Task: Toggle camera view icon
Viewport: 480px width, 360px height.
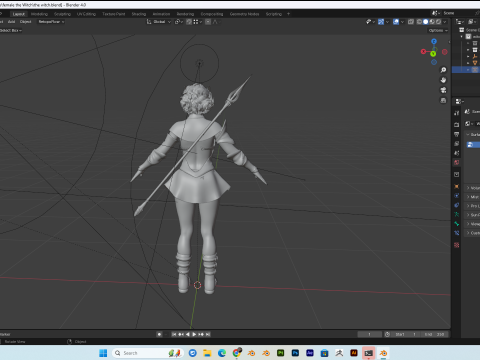Action: pos(443,90)
